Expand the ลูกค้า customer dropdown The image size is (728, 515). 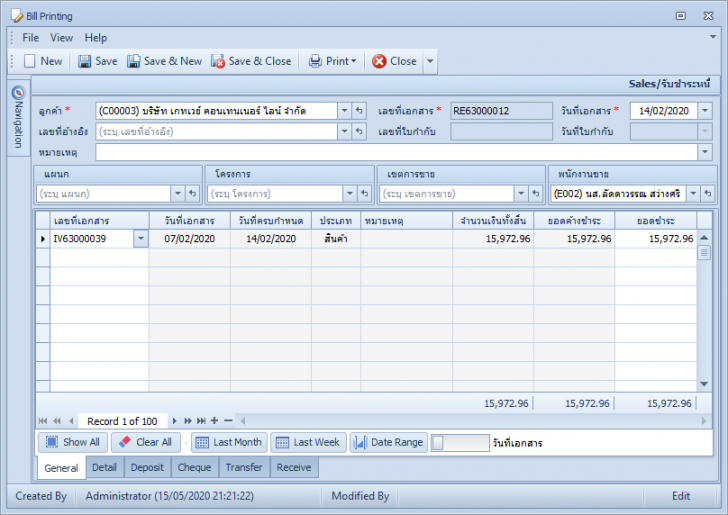344,111
